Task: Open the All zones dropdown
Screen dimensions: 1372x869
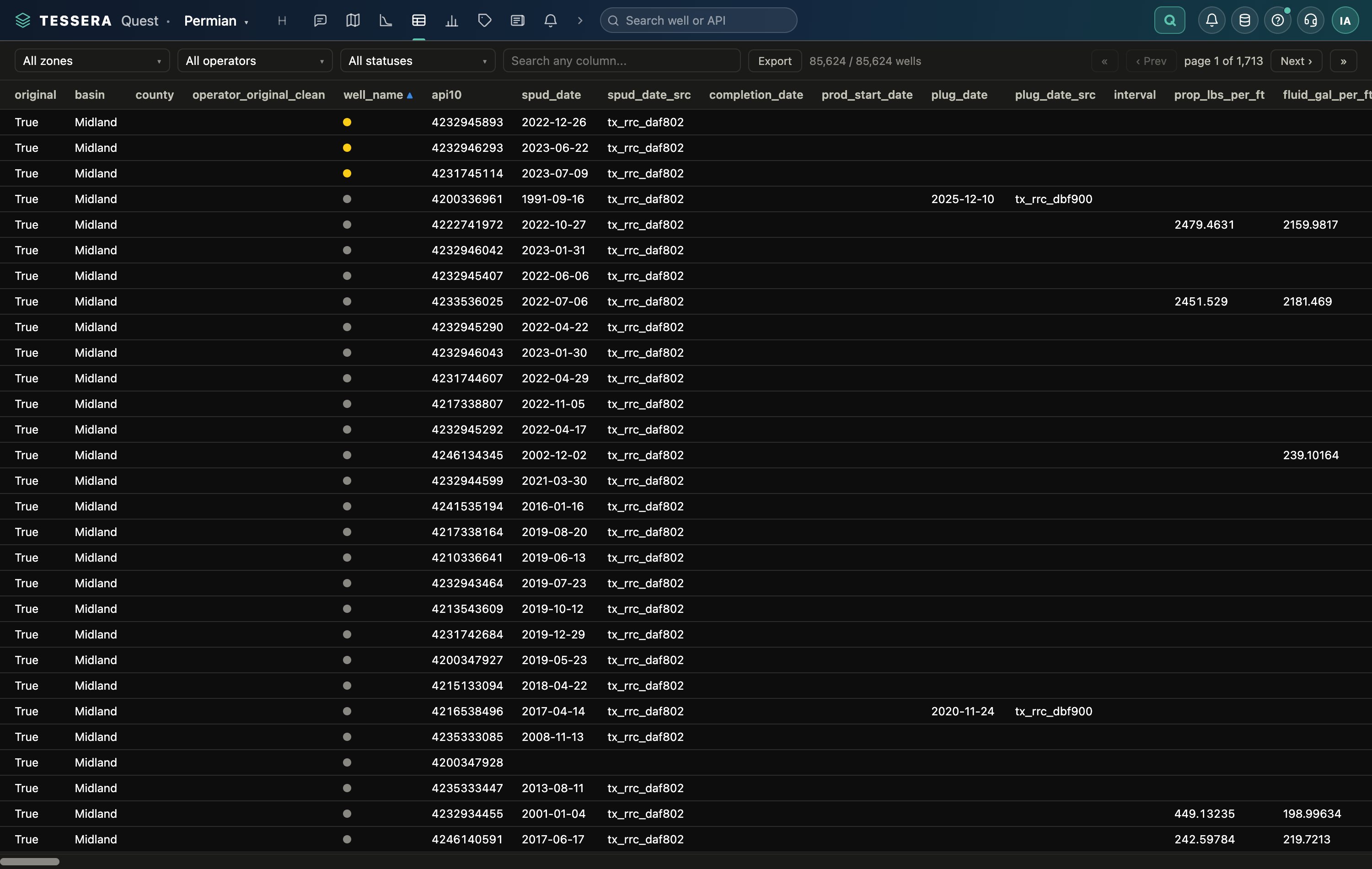Action: 92,60
